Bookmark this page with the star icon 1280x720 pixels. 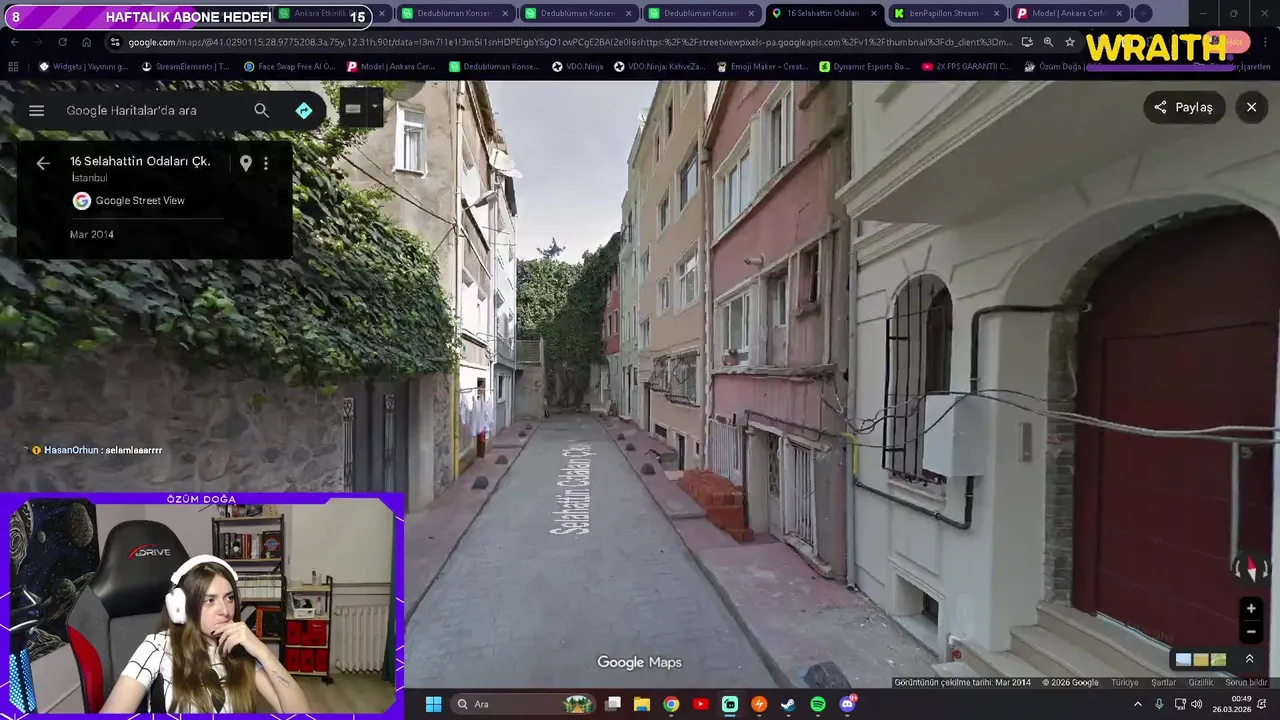[x=1070, y=43]
